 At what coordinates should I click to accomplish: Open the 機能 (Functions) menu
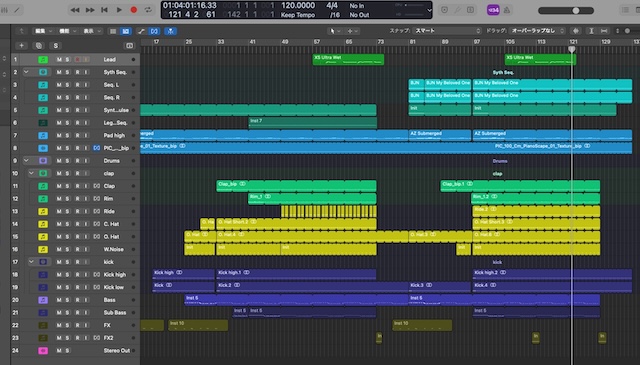click(67, 31)
